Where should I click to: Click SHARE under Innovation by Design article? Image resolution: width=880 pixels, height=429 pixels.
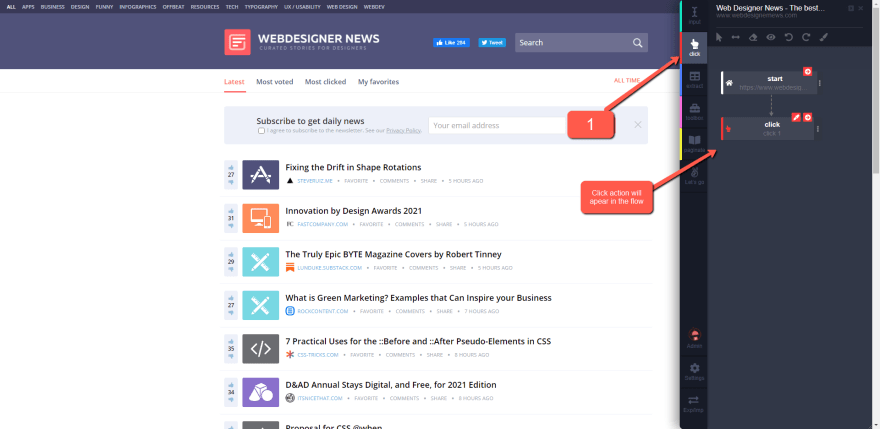point(444,224)
